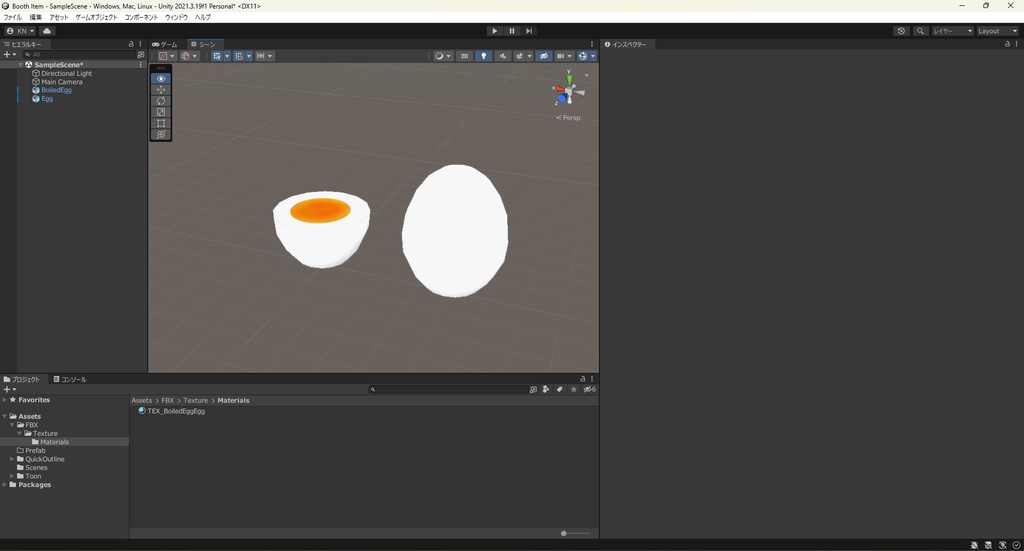
Task: Open Inspector panel three-dot menu
Action: coord(1016,44)
